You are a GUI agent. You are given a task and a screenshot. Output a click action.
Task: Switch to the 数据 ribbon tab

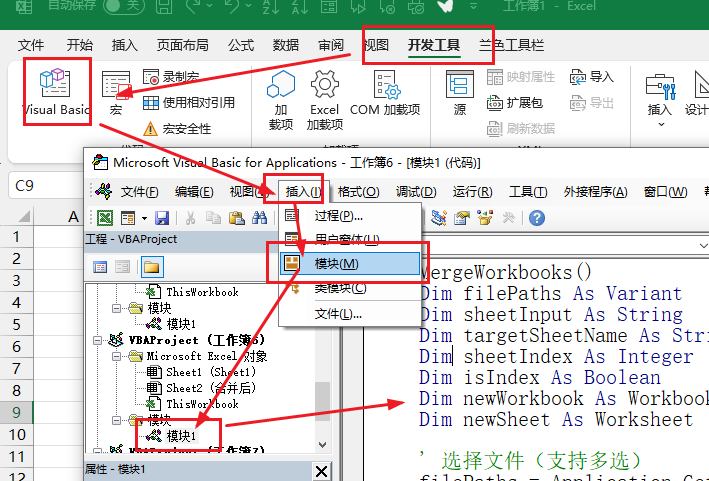285,45
